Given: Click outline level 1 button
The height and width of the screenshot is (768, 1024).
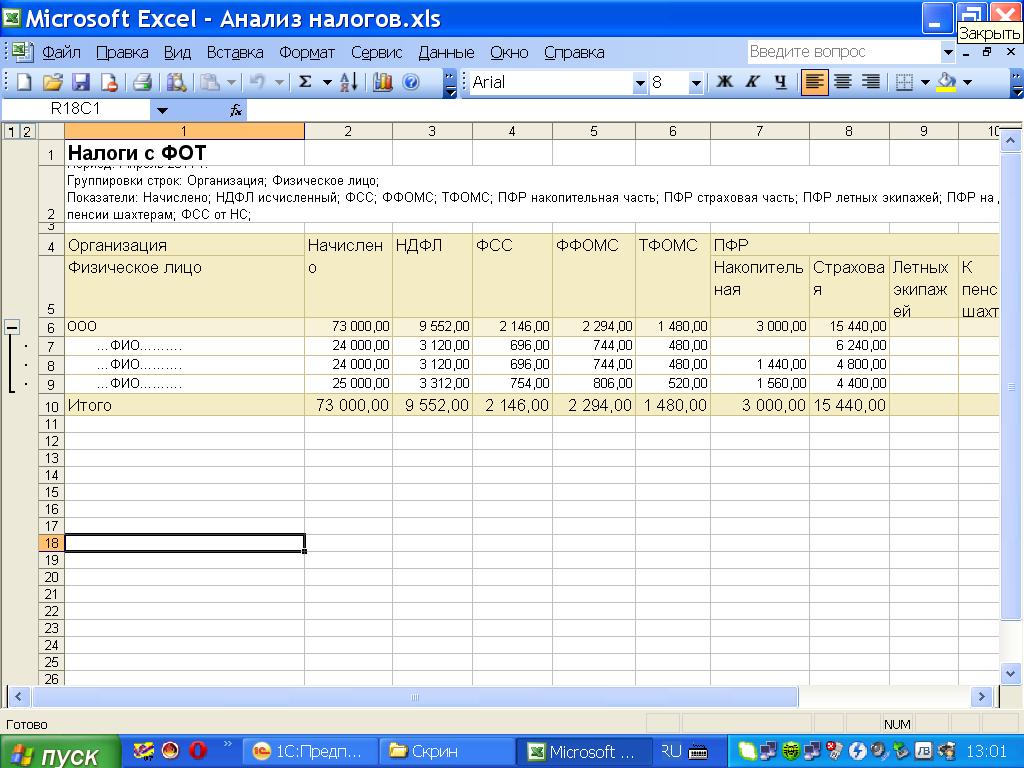Looking at the screenshot, I should [x=10, y=131].
